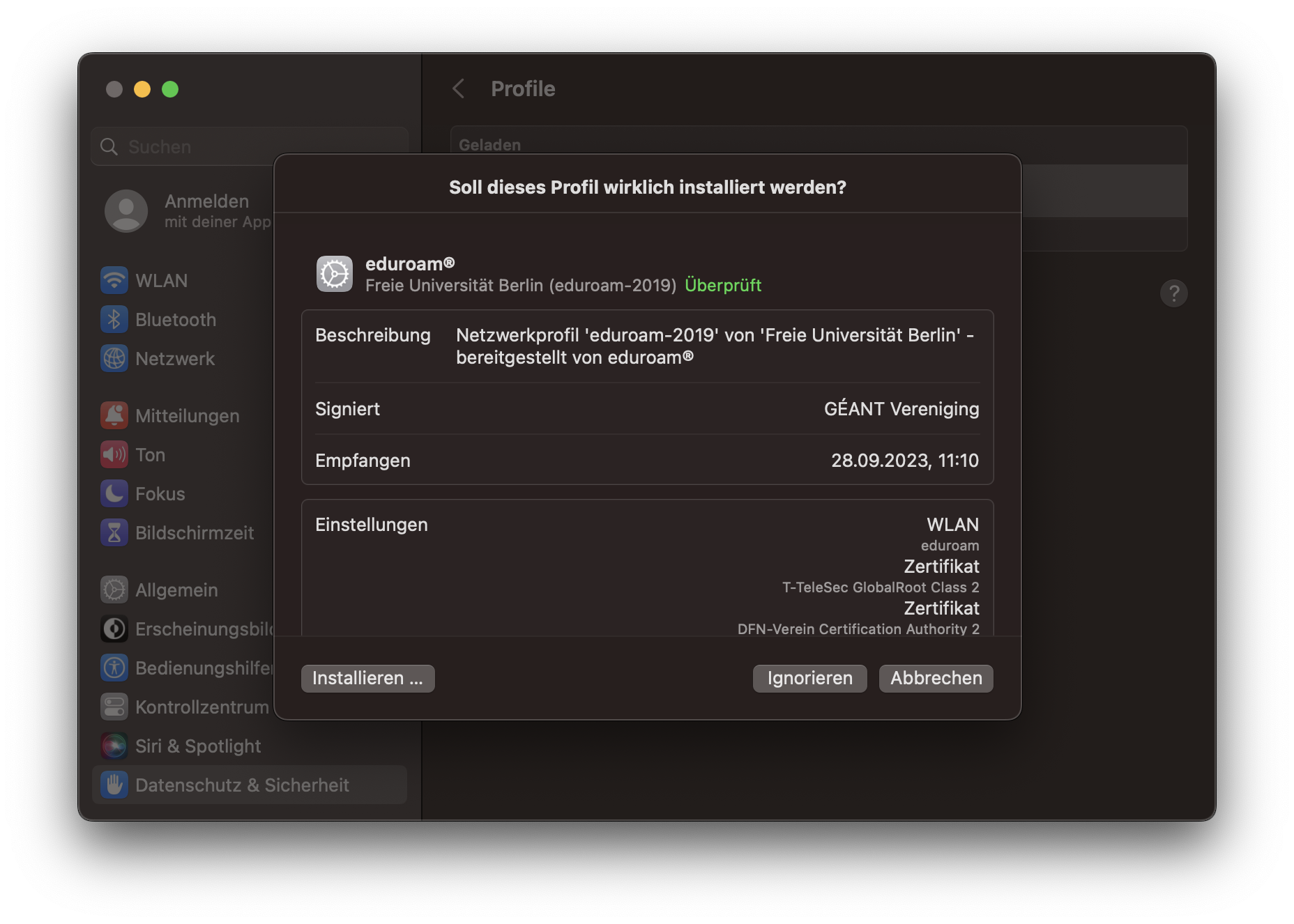Open Bluetooth settings via its icon
This screenshot has height=924, width=1294.
pyautogui.click(x=114, y=320)
